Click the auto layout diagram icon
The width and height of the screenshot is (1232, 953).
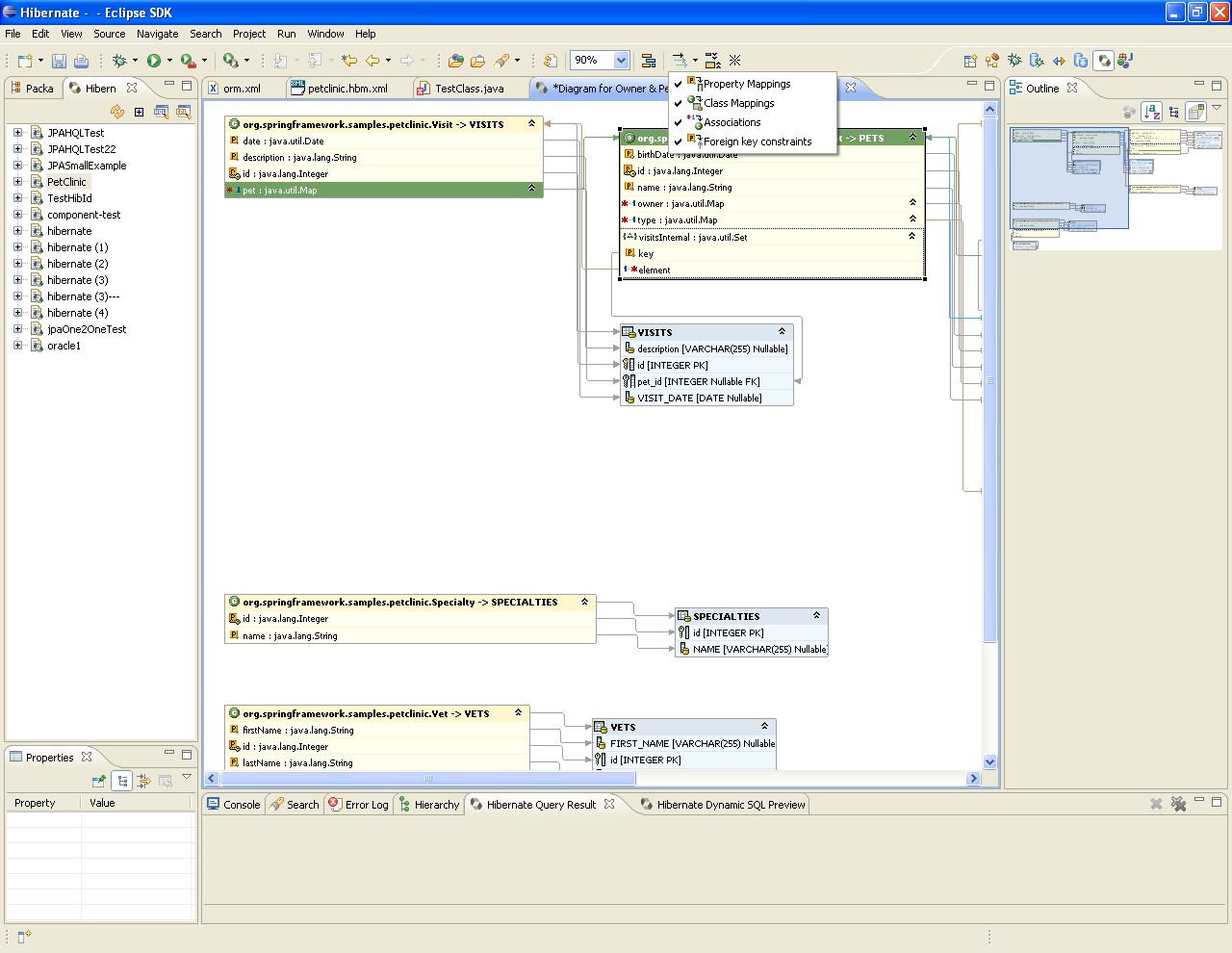point(649,61)
